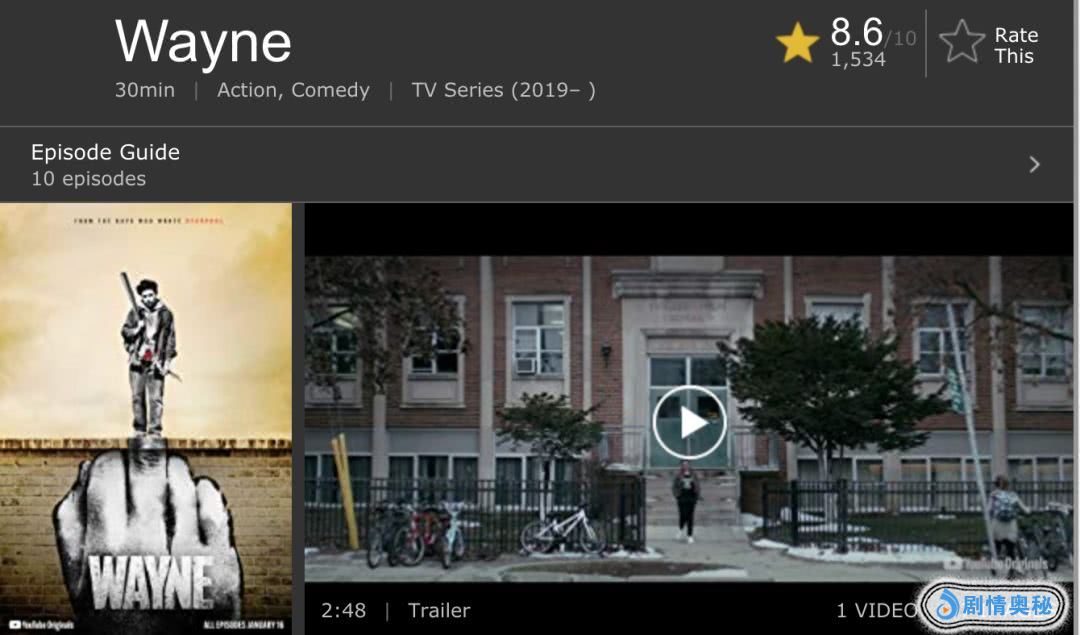Viewport: 1080px width, 635px height.
Task: Select the Comedy genre link
Action: coord(331,90)
